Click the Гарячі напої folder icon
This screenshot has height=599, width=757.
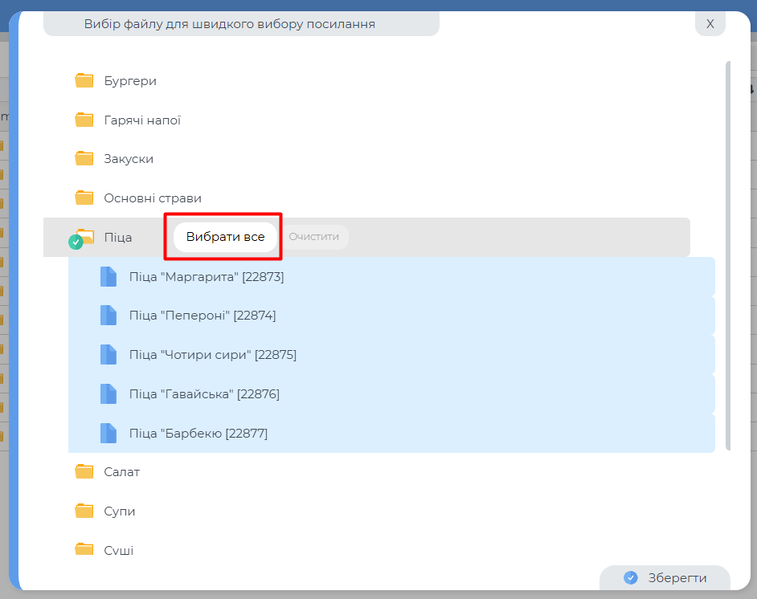pyautogui.click(x=84, y=120)
